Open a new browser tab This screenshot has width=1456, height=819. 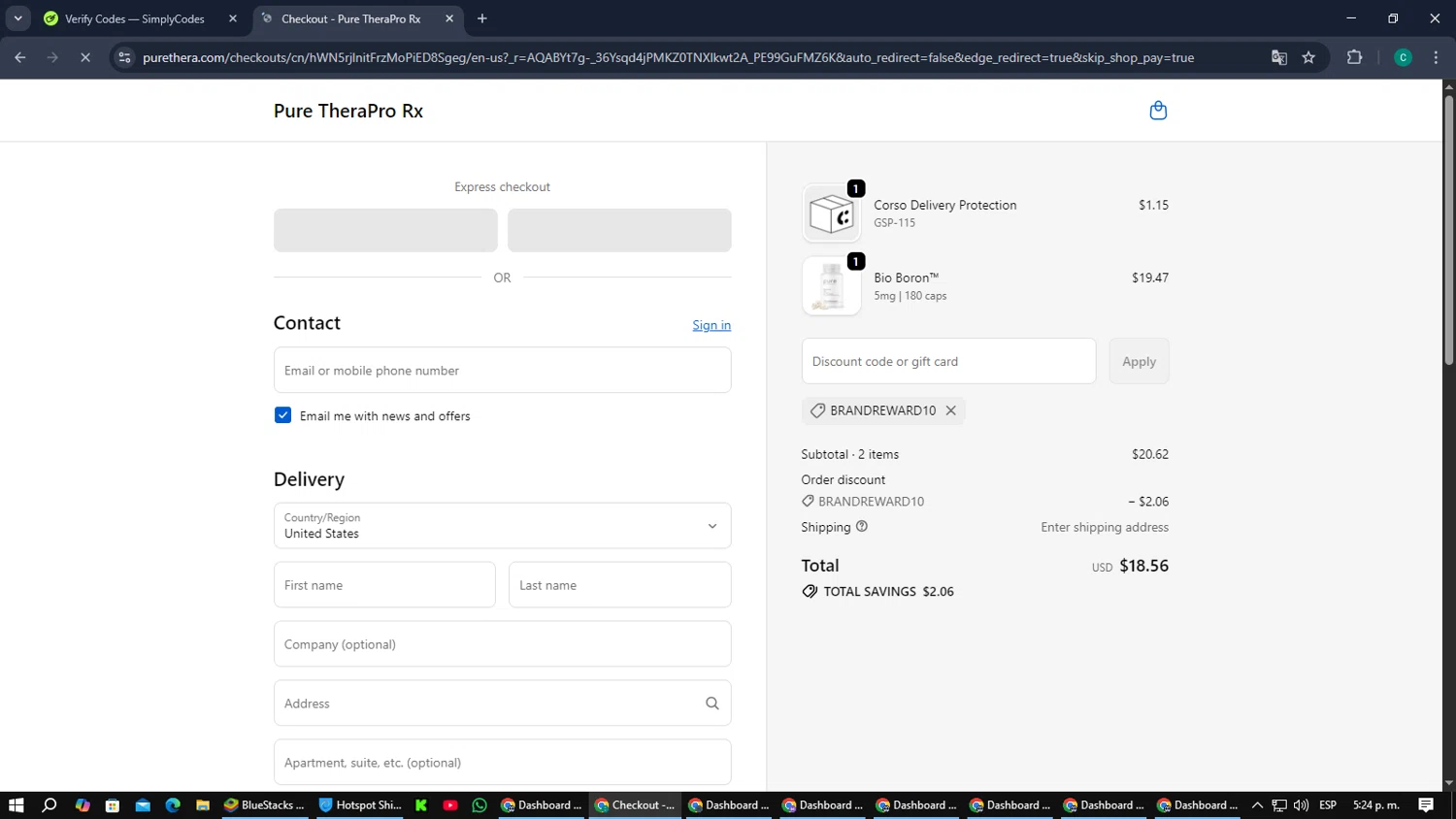pos(482,18)
